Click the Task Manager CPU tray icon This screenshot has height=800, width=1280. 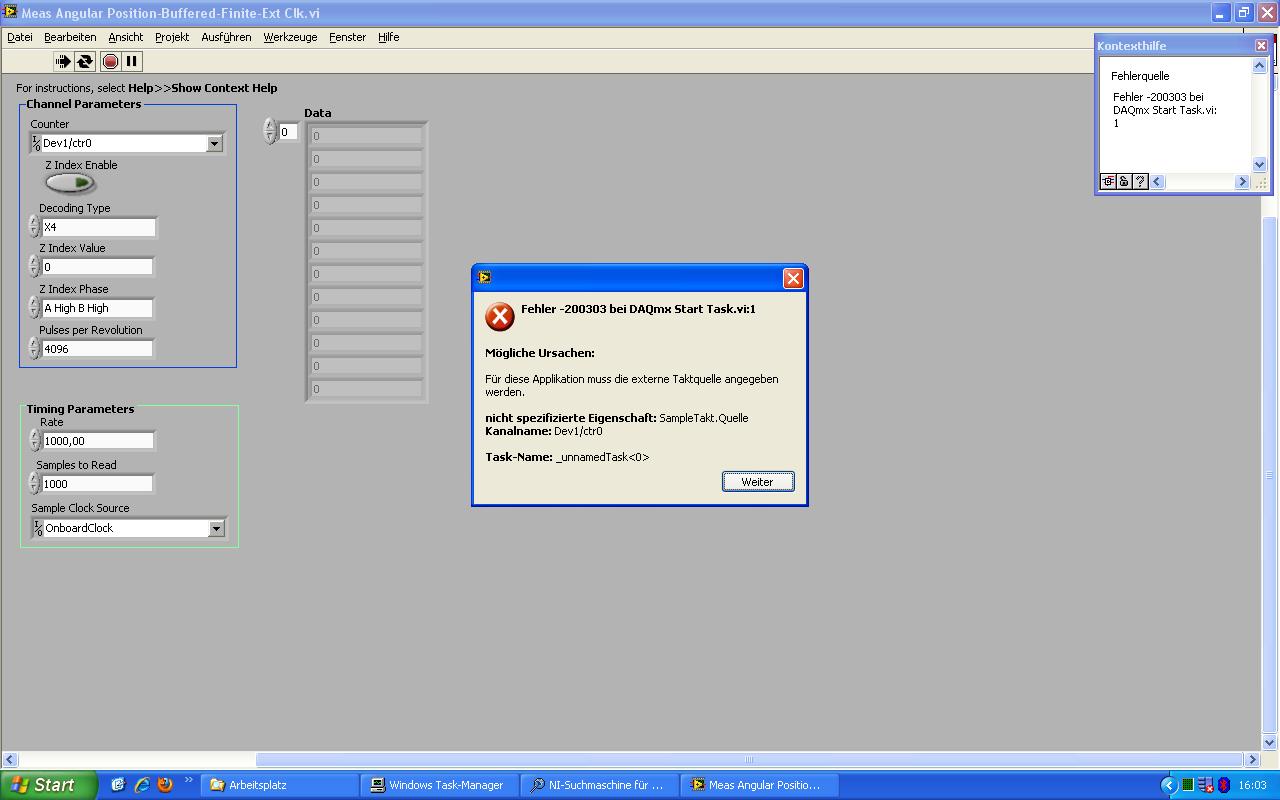pos(1188,785)
